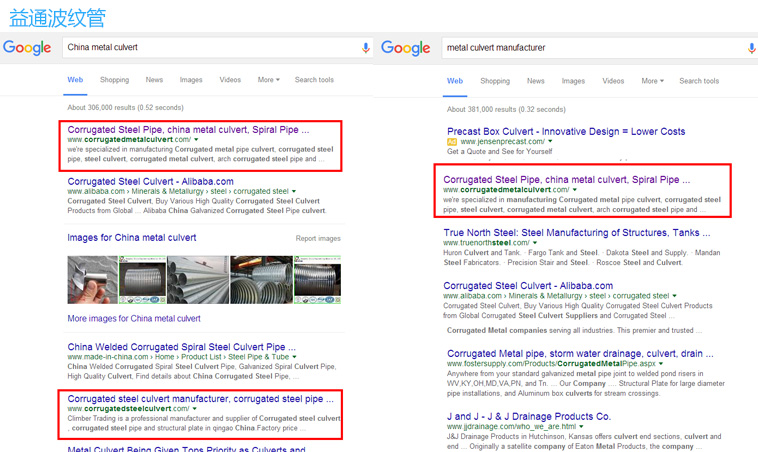The height and width of the screenshot is (452, 758).
Task: Open 'Images for China metal culvert' link
Action: 131,237
